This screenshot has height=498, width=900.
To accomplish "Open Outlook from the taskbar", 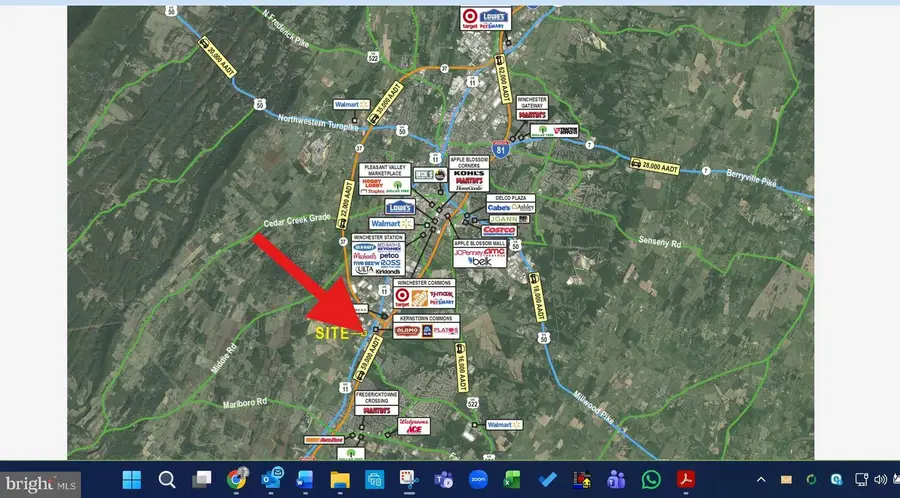I will coord(271,480).
